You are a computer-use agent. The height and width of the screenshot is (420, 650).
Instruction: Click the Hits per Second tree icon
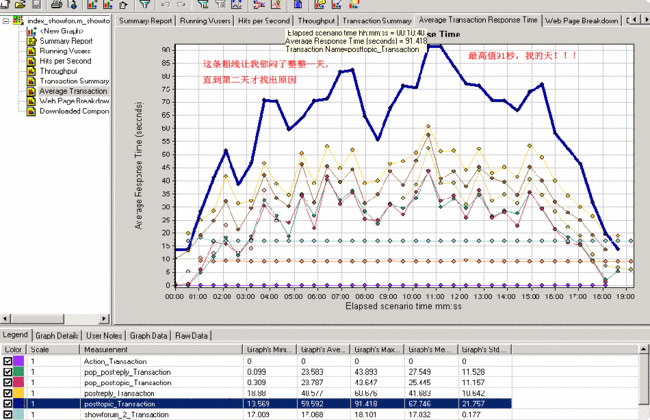click(32, 61)
